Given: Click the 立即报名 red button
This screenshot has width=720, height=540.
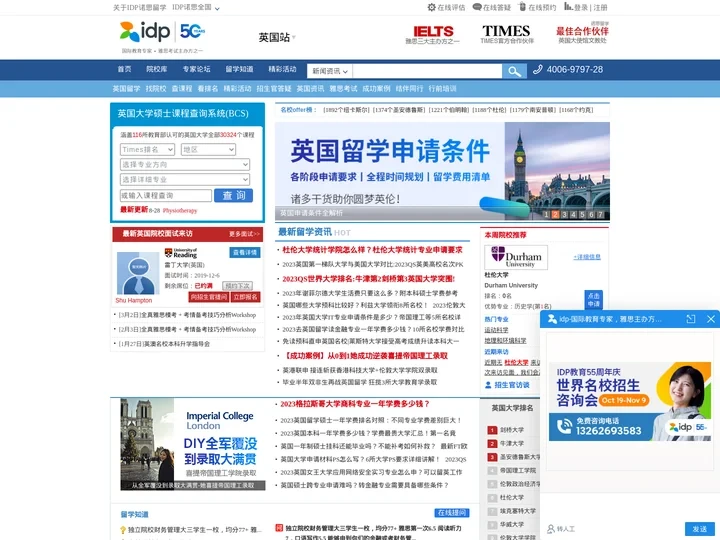Looking at the screenshot, I should (246, 297).
